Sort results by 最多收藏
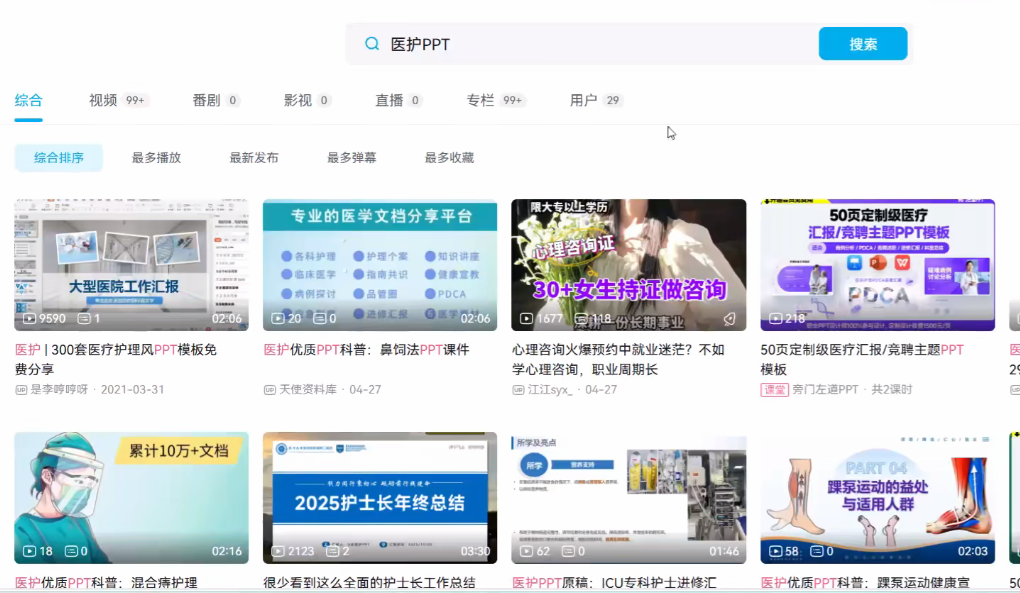 (449, 157)
